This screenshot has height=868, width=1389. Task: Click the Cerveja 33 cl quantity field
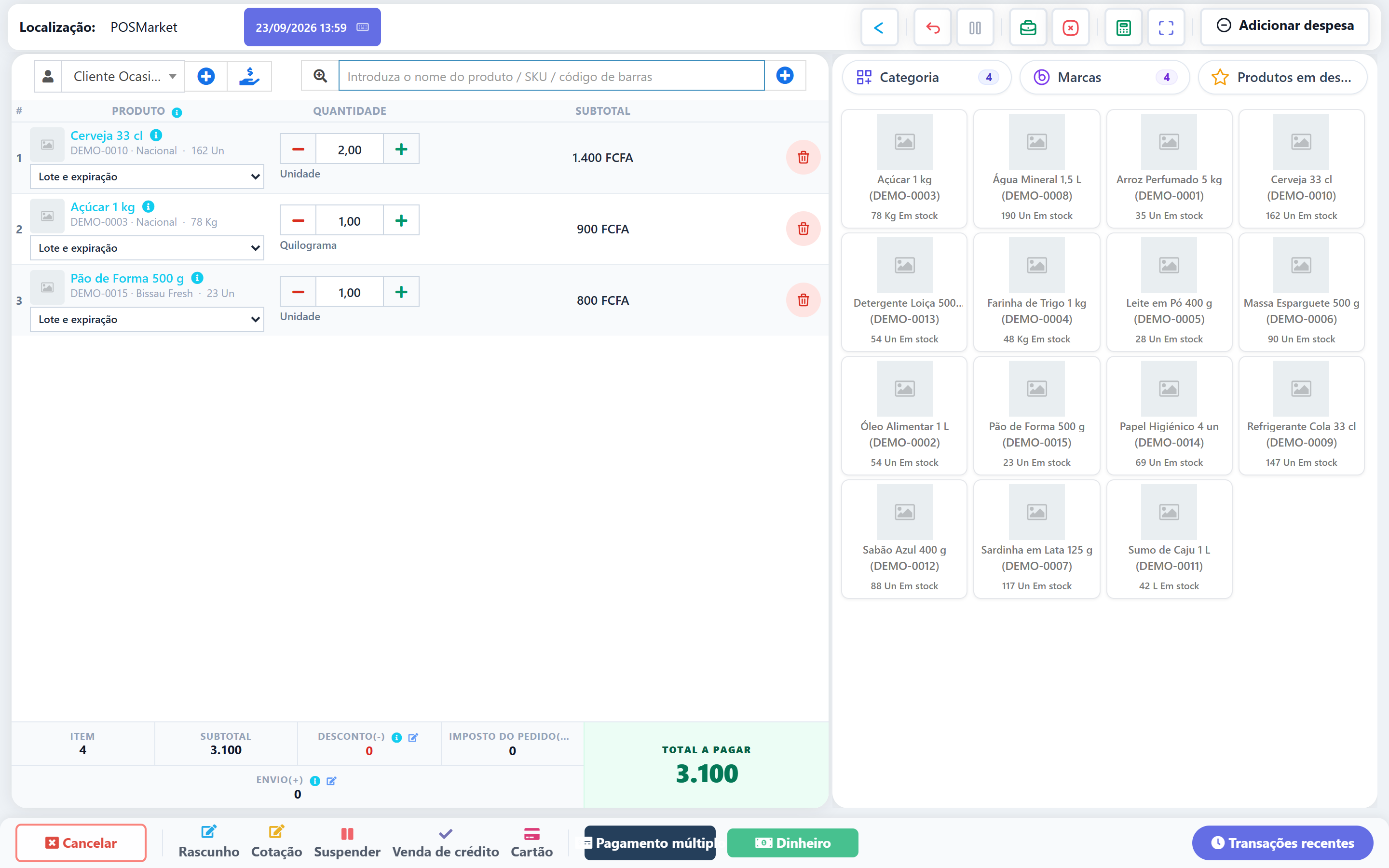point(350,149)
